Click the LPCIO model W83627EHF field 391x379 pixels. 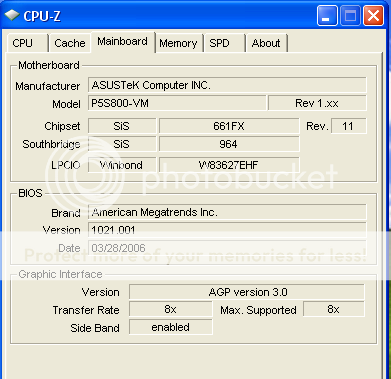coord(229,165)
